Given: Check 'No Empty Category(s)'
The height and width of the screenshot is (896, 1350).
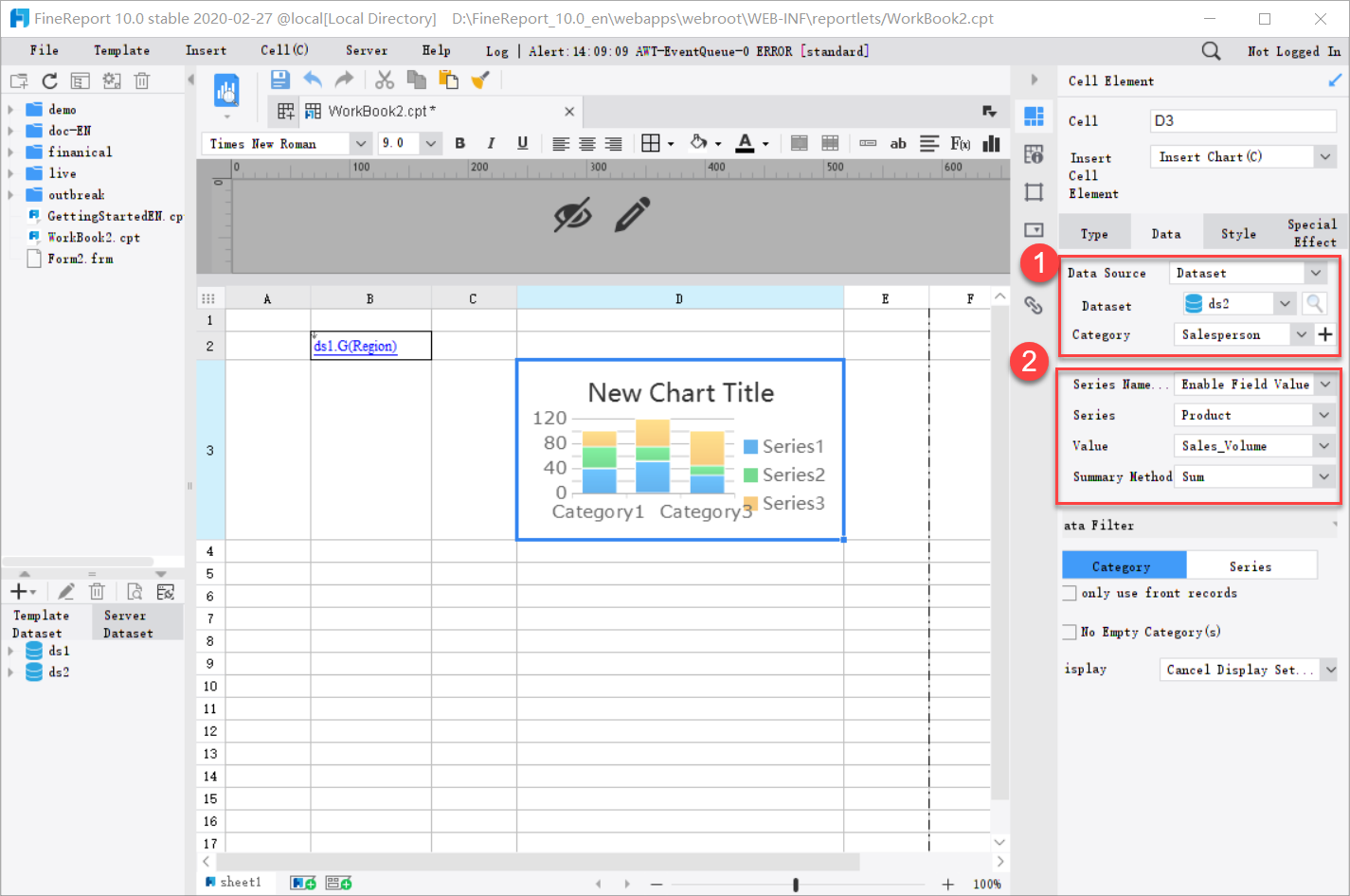Looking at the screenshot, I should pos(1071,632).
